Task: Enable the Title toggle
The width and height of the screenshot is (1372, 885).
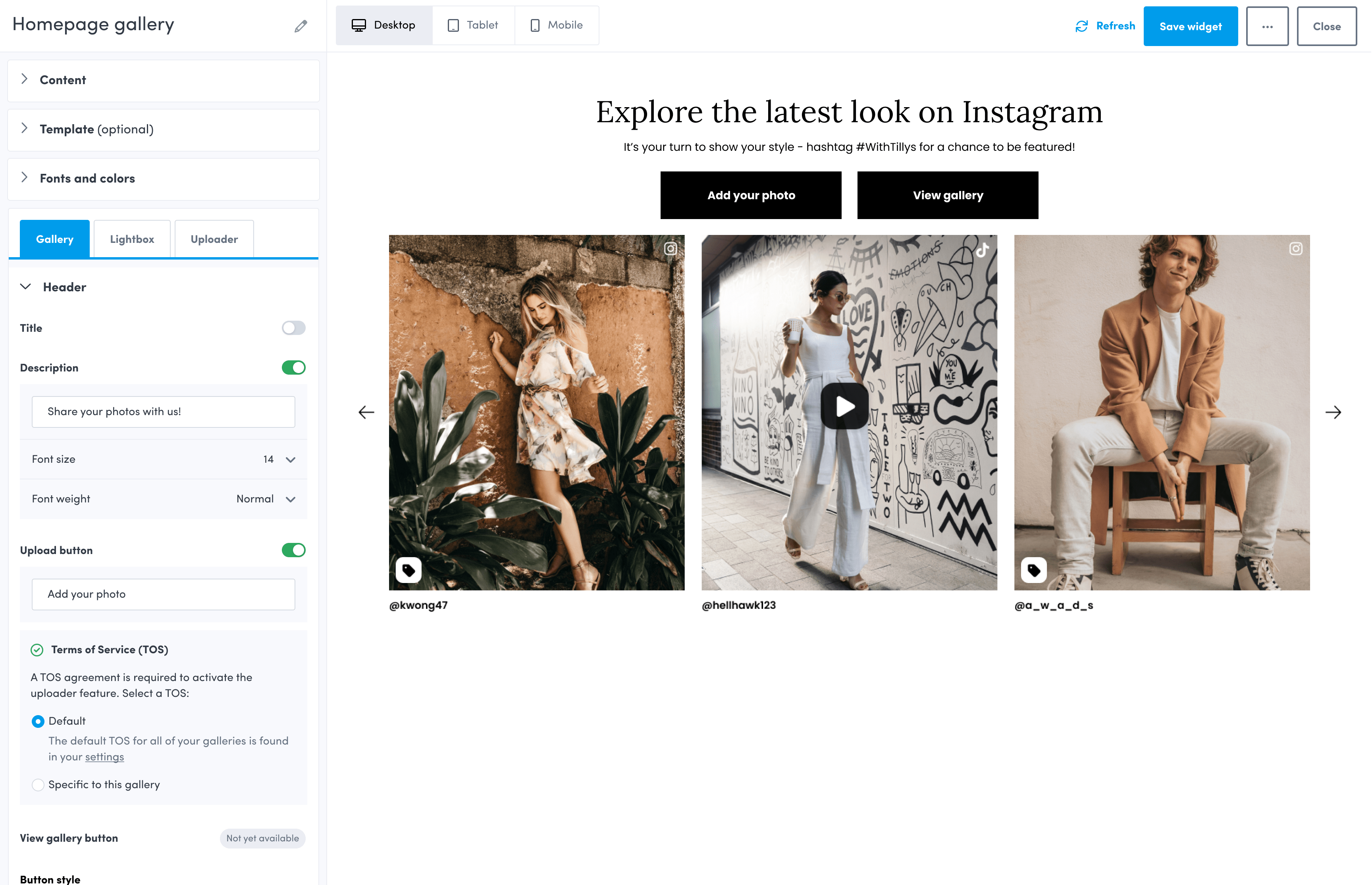Action: [x=293, y=328]
